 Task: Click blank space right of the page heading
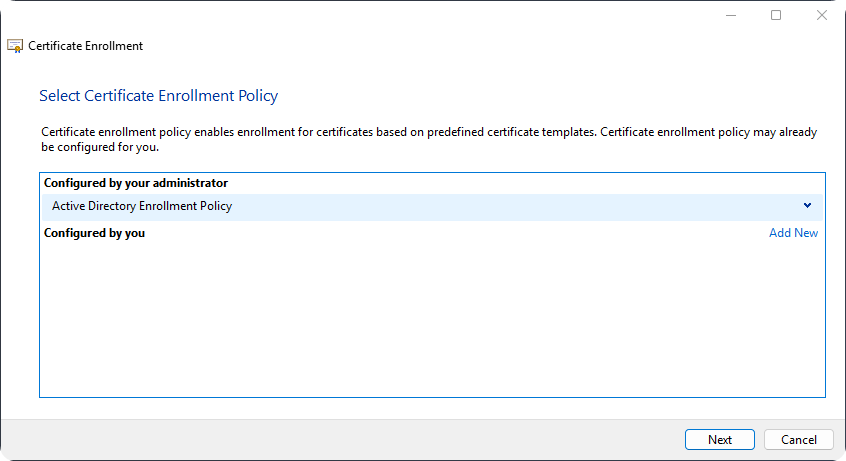coord(550,96)
